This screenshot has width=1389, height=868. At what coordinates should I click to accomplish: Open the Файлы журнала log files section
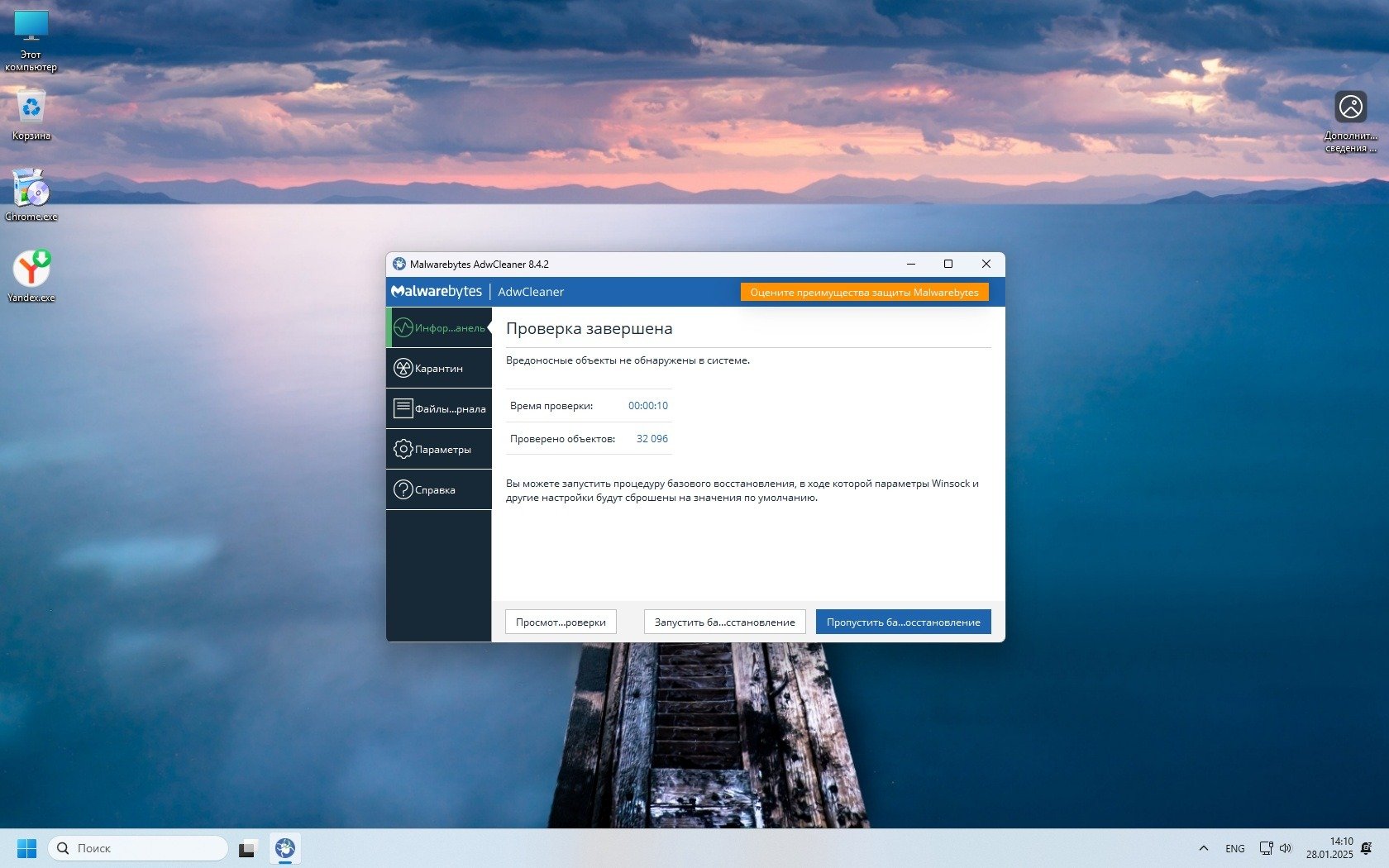pos(438,408)
